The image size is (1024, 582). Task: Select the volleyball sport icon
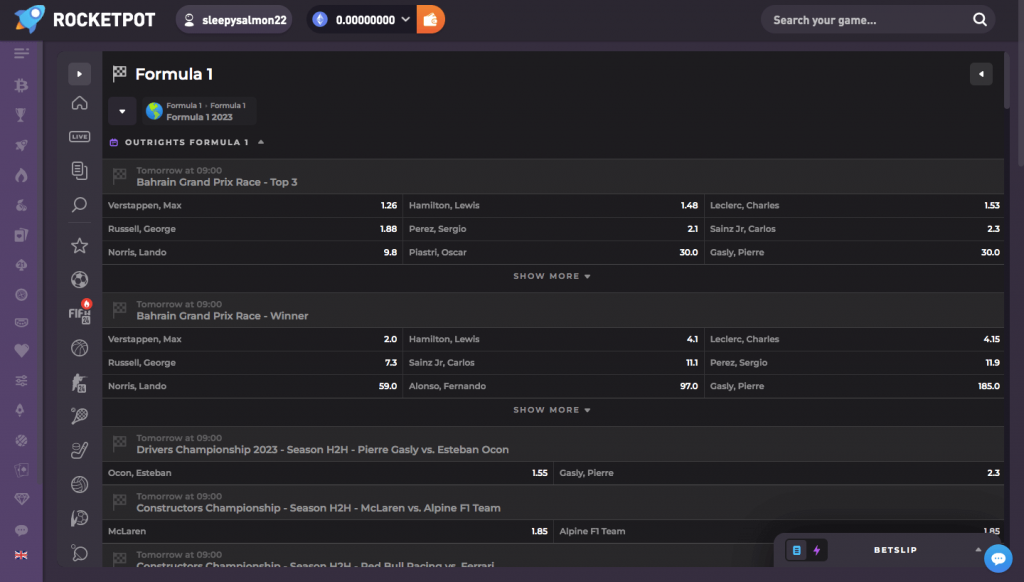point(80,484)
